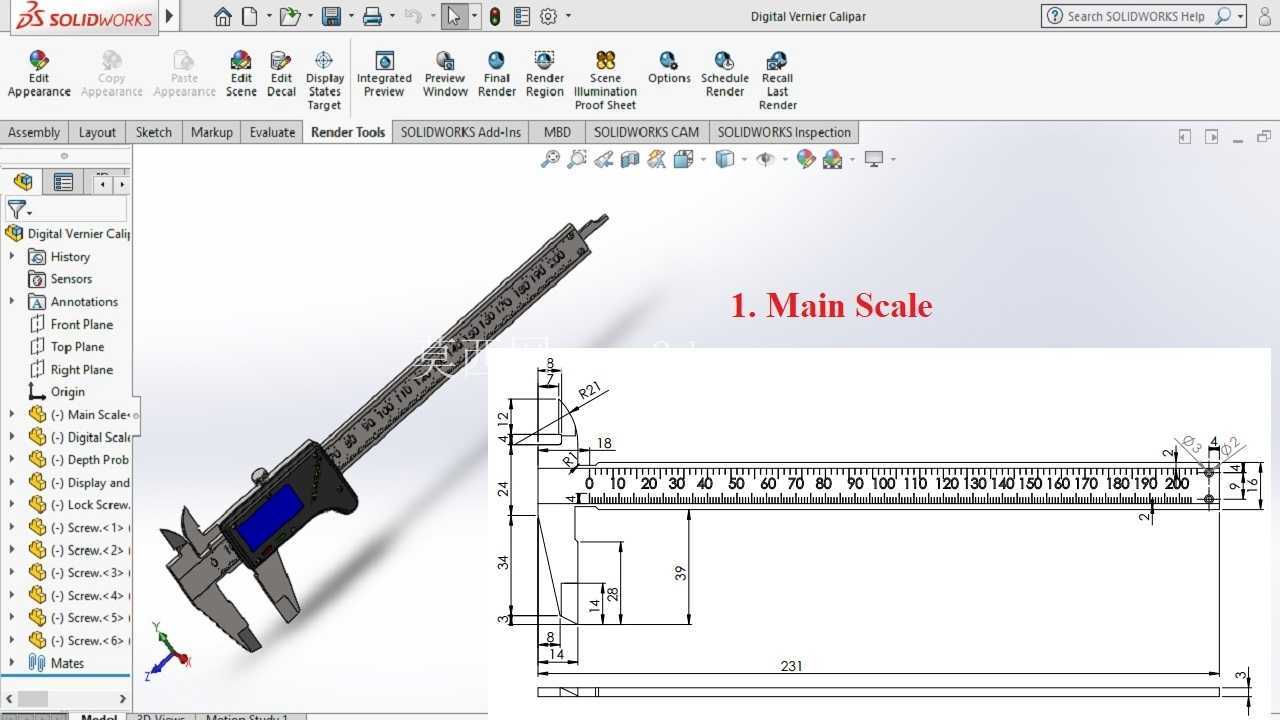Viewport: 1280px width, 720px height.
Task: Switch to the Sketch tab
Action: [x=153, y=132]
